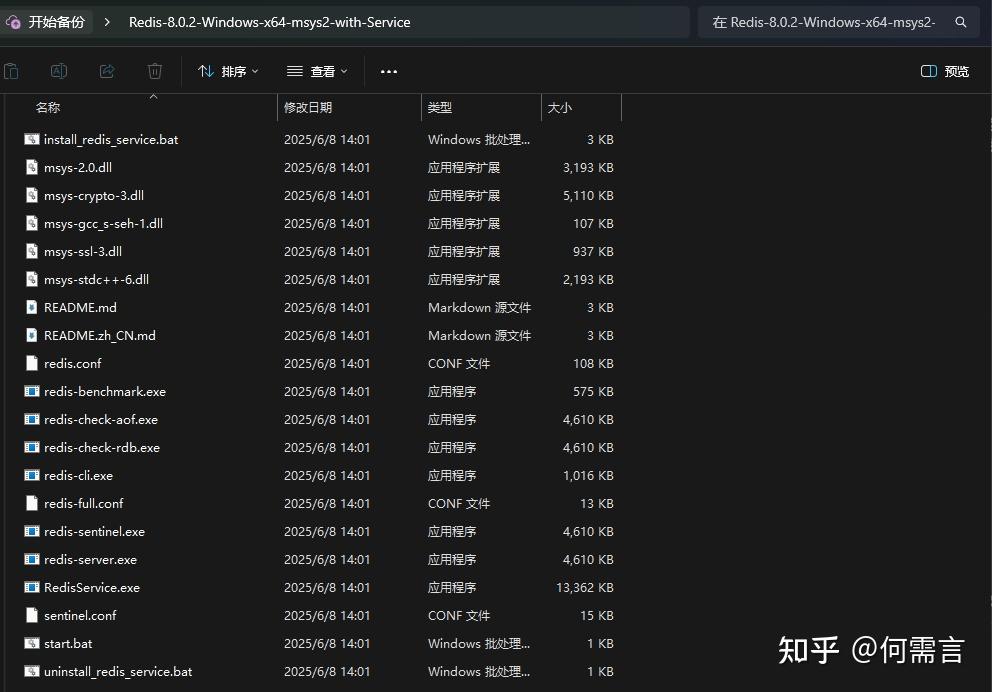Select the start.bat file

pyautogui.click(x=68, y=643)
